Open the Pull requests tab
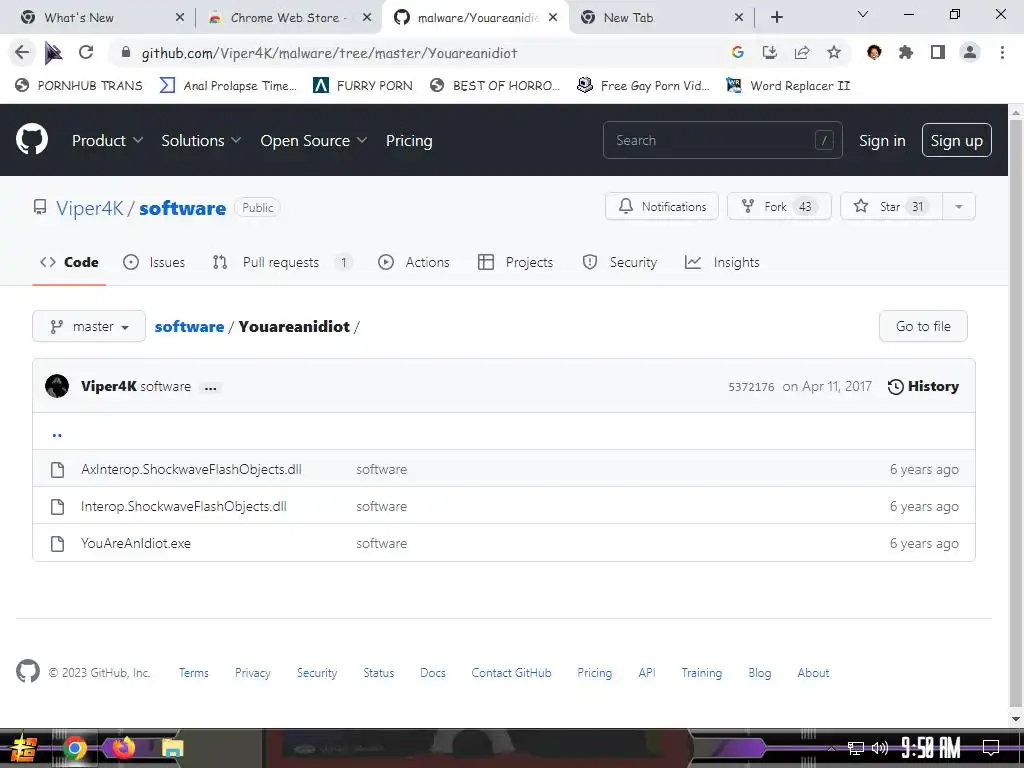Screen dimensions: 1024x768 (x=282, y=263)
